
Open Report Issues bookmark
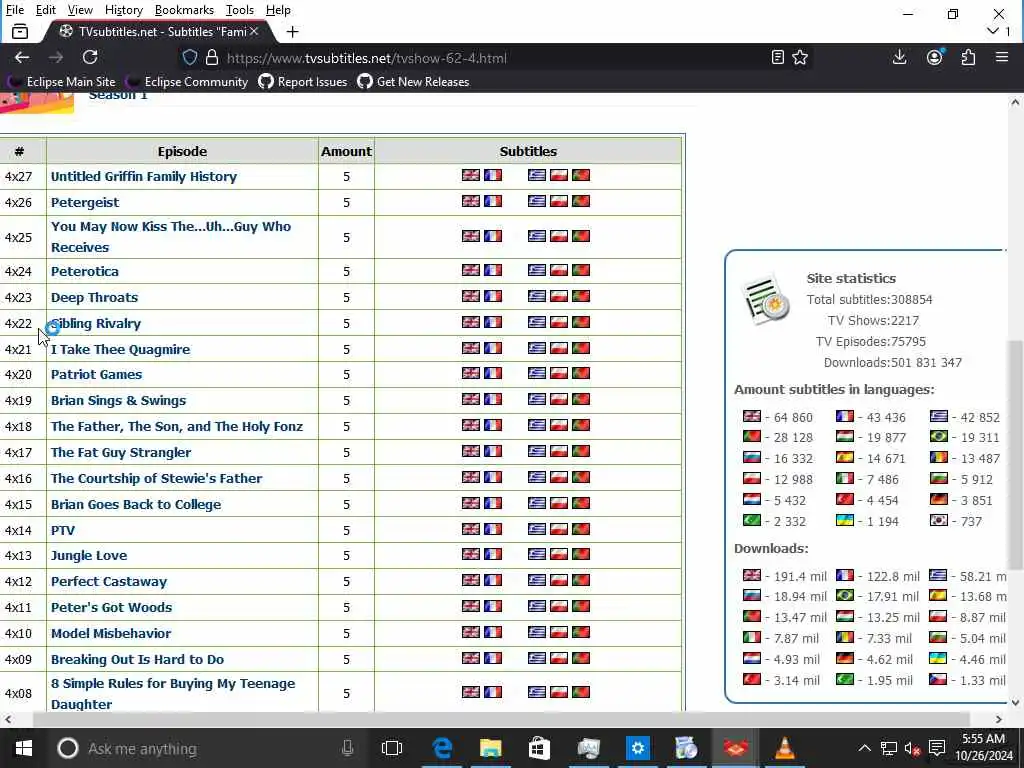coord(303,82)
